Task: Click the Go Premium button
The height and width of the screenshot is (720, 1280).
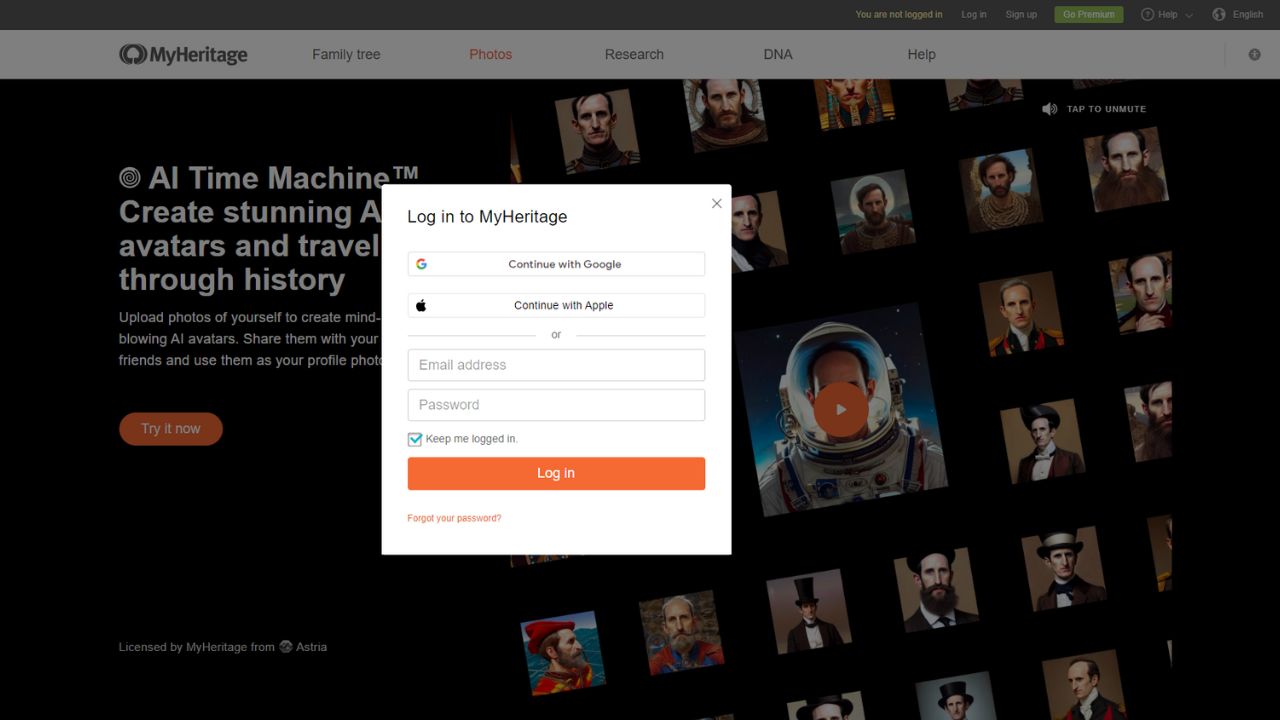Action: coord(1089,14)
